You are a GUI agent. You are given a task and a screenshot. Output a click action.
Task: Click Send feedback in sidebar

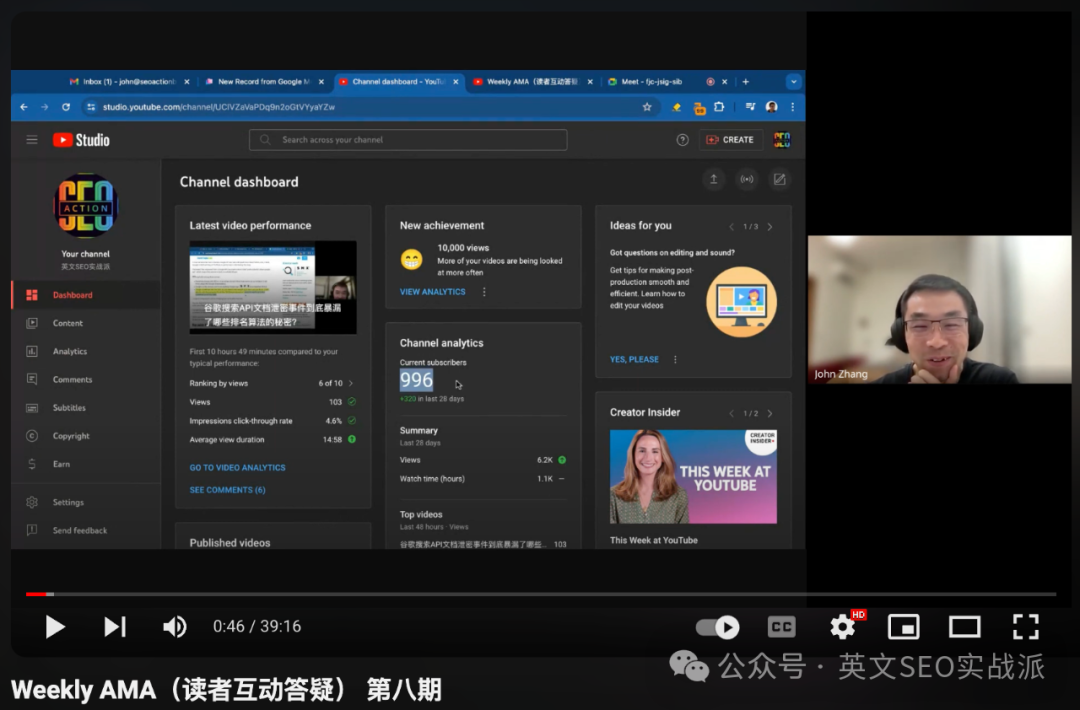pos(86,530)
